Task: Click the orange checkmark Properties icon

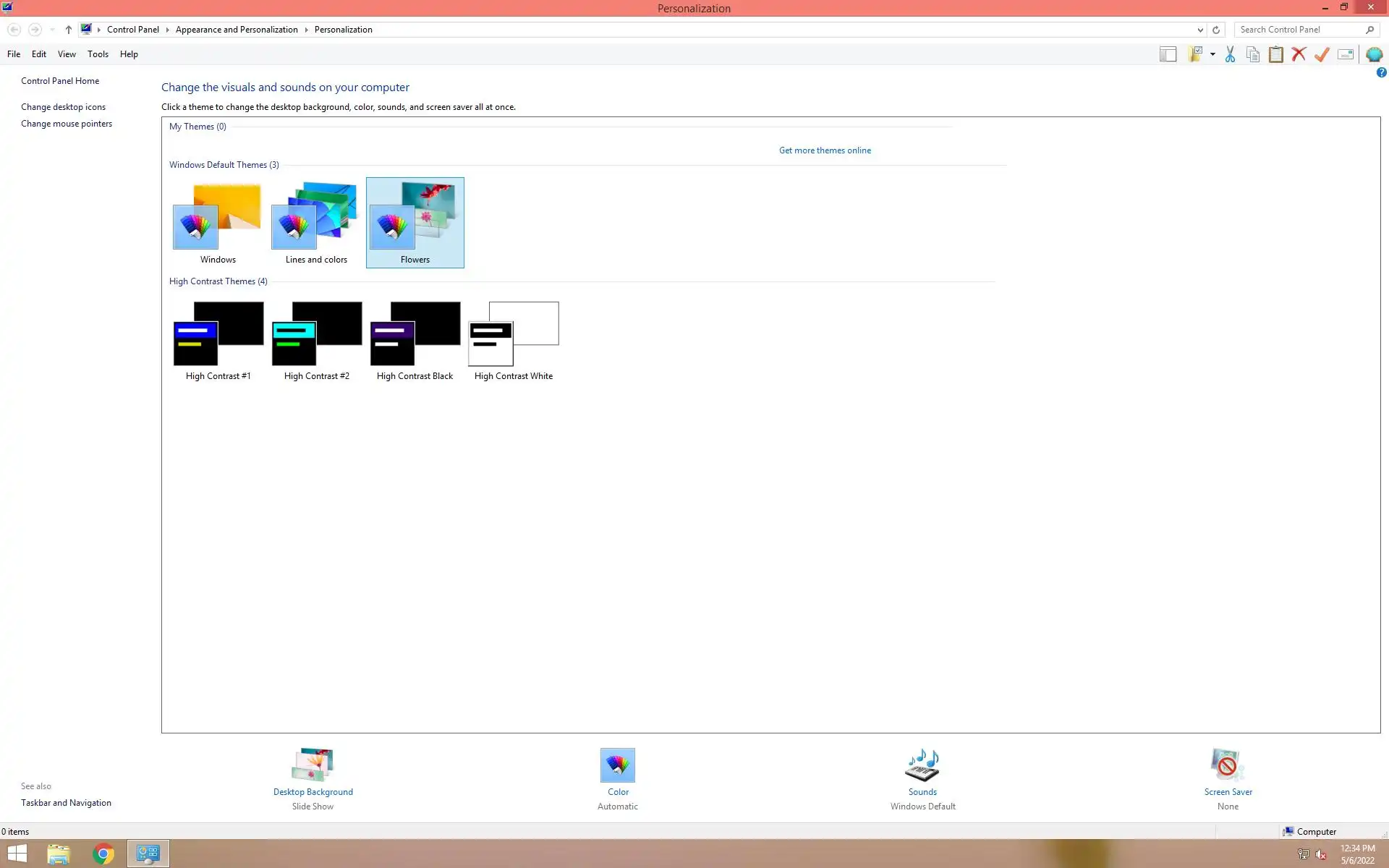Action: click(1322, 54)
